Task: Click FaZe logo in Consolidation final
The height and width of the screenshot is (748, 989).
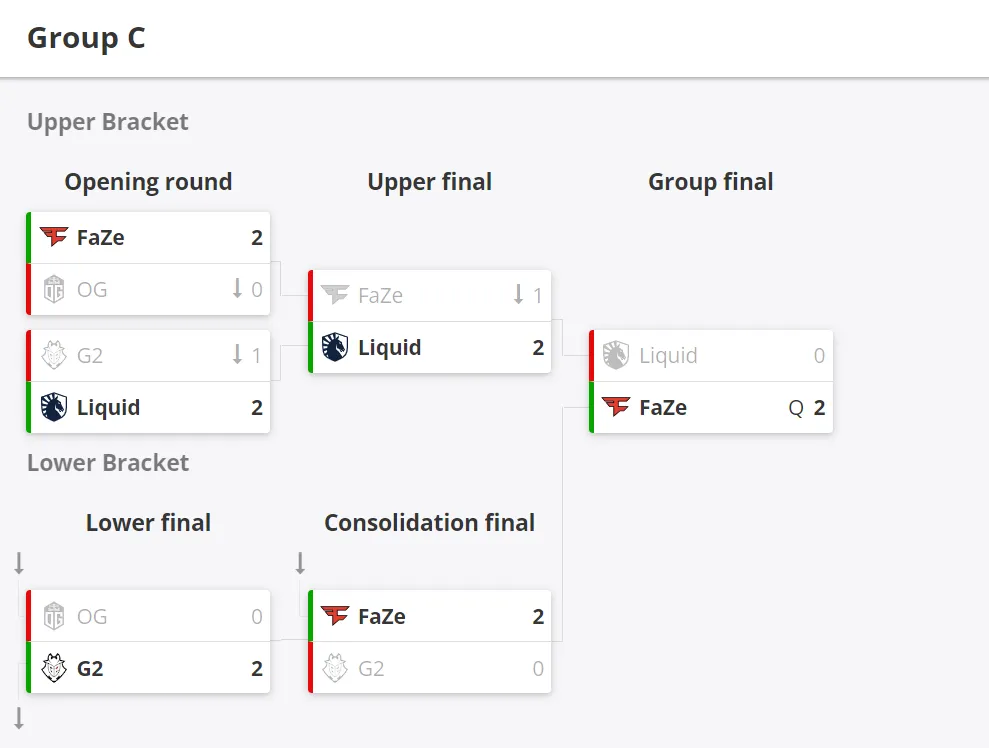Action: click(335, 616)
